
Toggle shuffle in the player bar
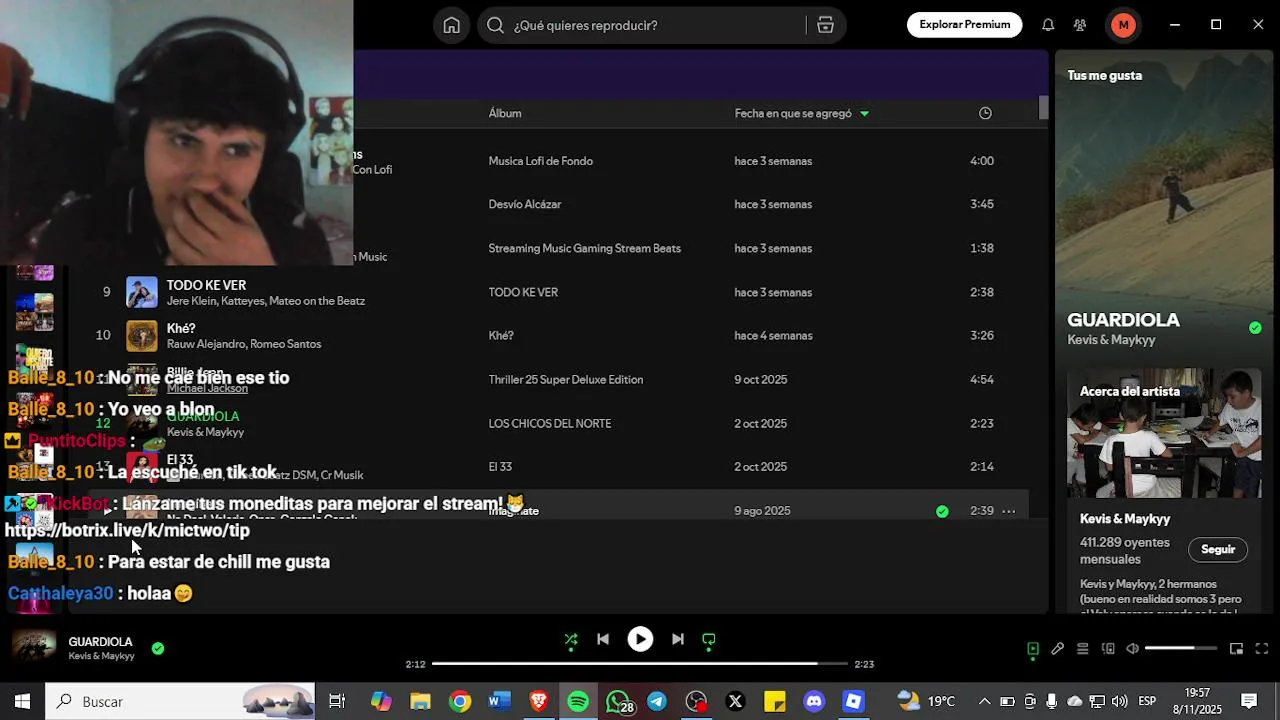pyautogui.click(x=570, y=639)
